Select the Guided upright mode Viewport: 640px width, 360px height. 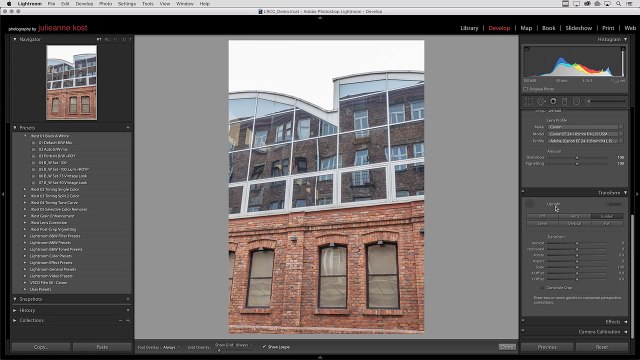(607, 216)
